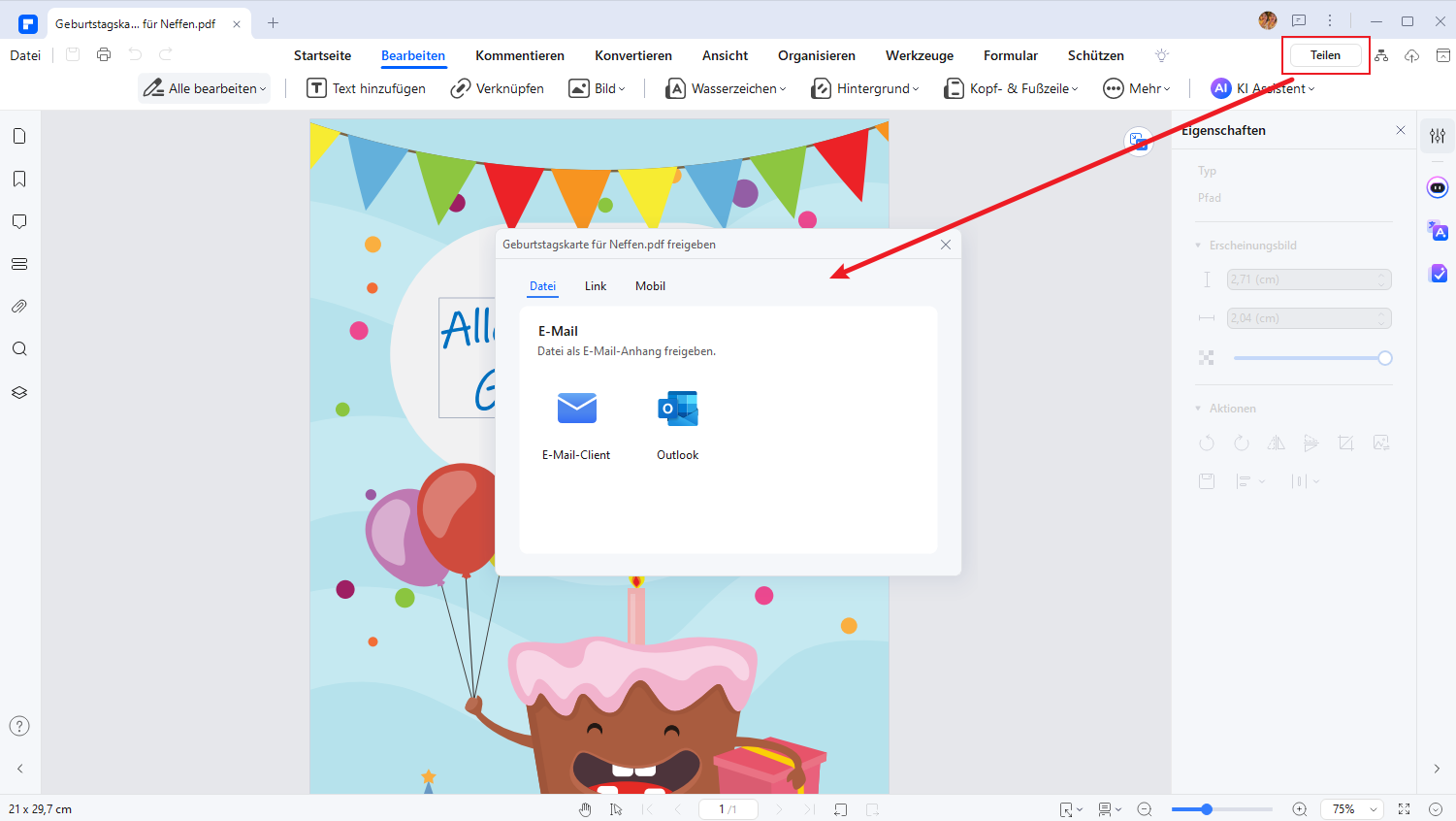Open the Datei menu
Screen dimensions: 1456x821
[25, 55]
